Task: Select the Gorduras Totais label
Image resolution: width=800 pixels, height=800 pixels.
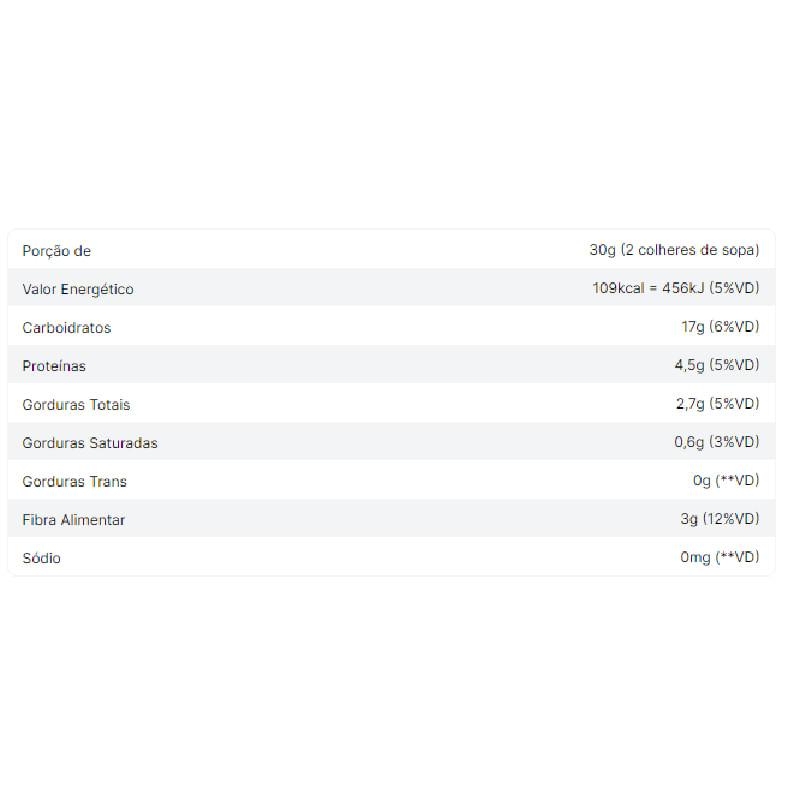Action: (x=77, y=405)
